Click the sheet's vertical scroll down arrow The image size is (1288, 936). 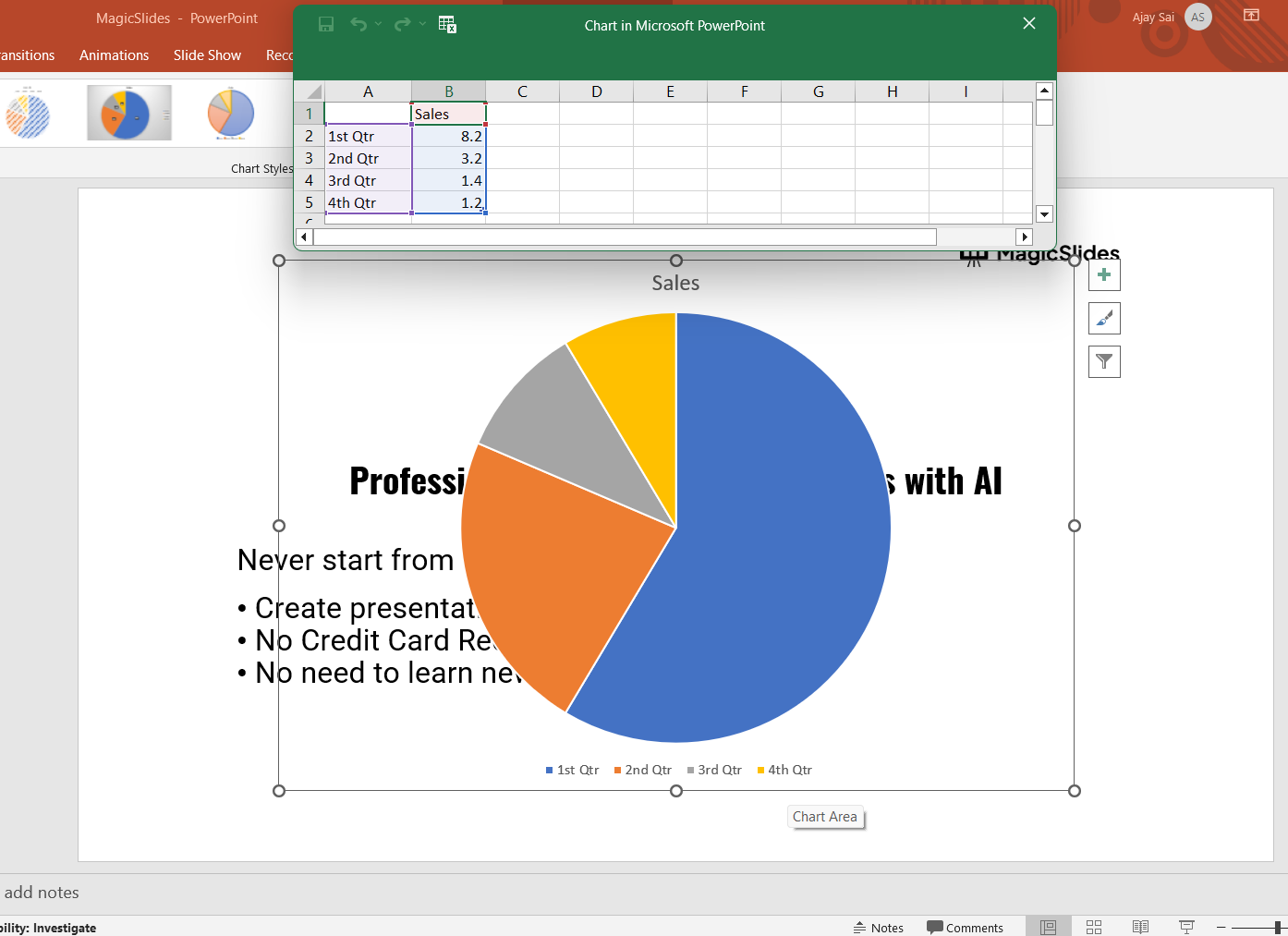1044,214
